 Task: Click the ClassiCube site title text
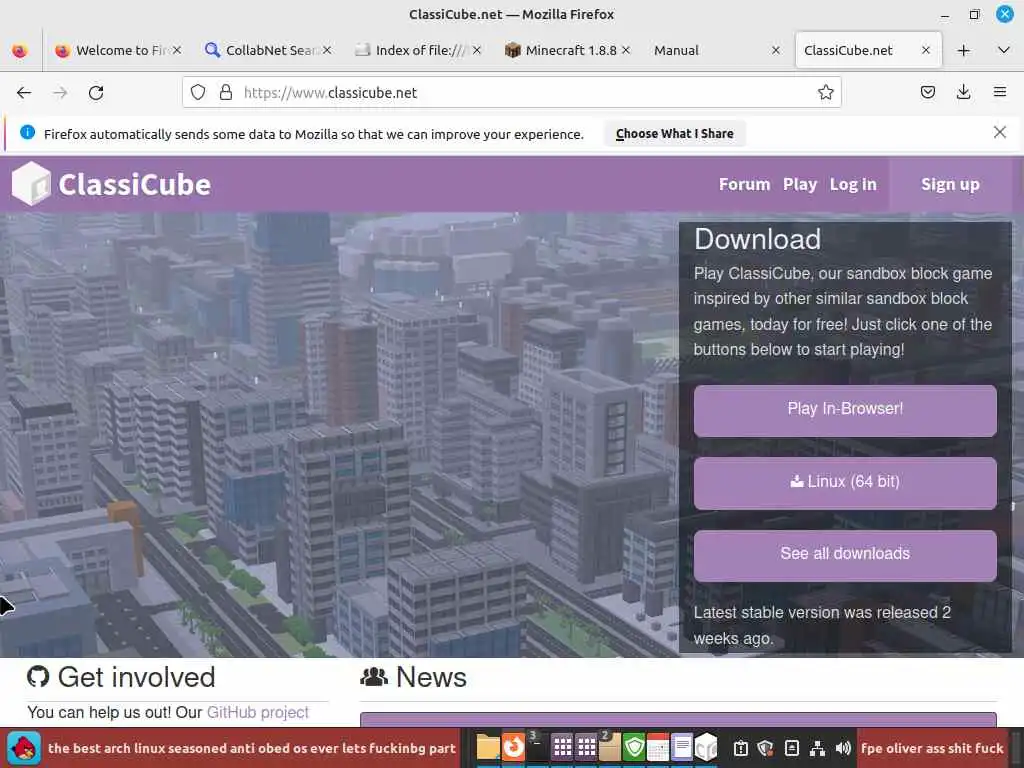135,185
